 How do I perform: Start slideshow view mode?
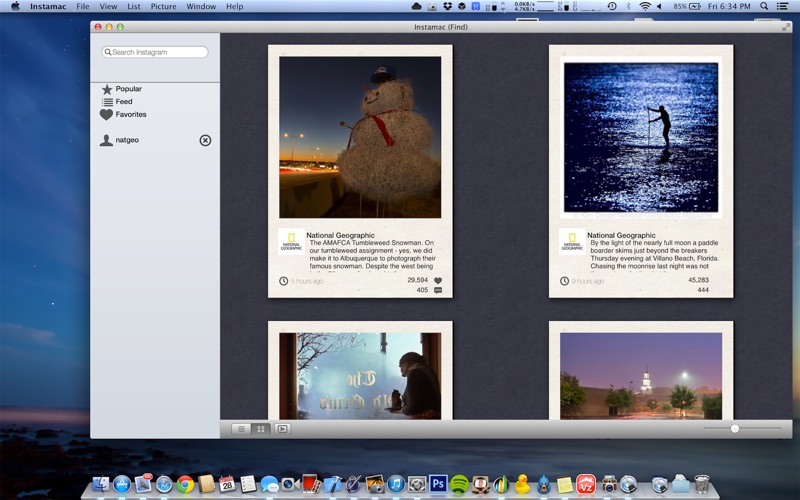click(282, 429)
